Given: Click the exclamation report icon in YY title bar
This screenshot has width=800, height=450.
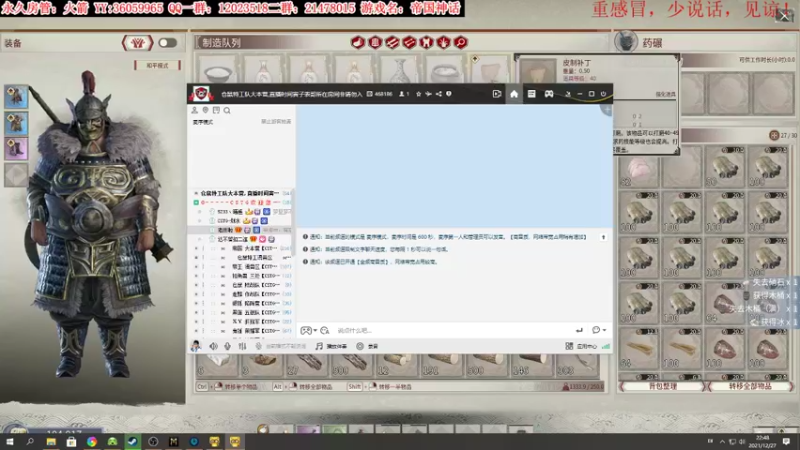Looking at the screenshot, I should [449, 94].
